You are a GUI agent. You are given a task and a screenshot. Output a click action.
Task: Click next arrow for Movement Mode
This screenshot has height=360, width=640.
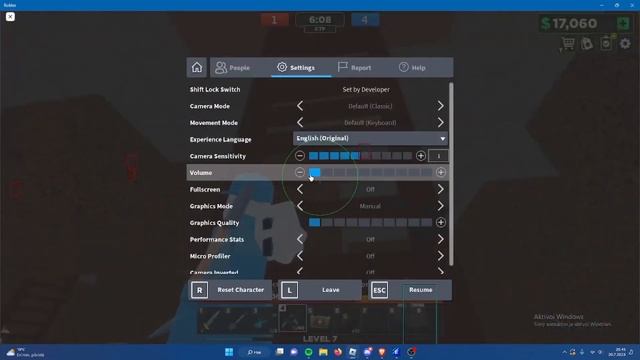tap(440, 122)
